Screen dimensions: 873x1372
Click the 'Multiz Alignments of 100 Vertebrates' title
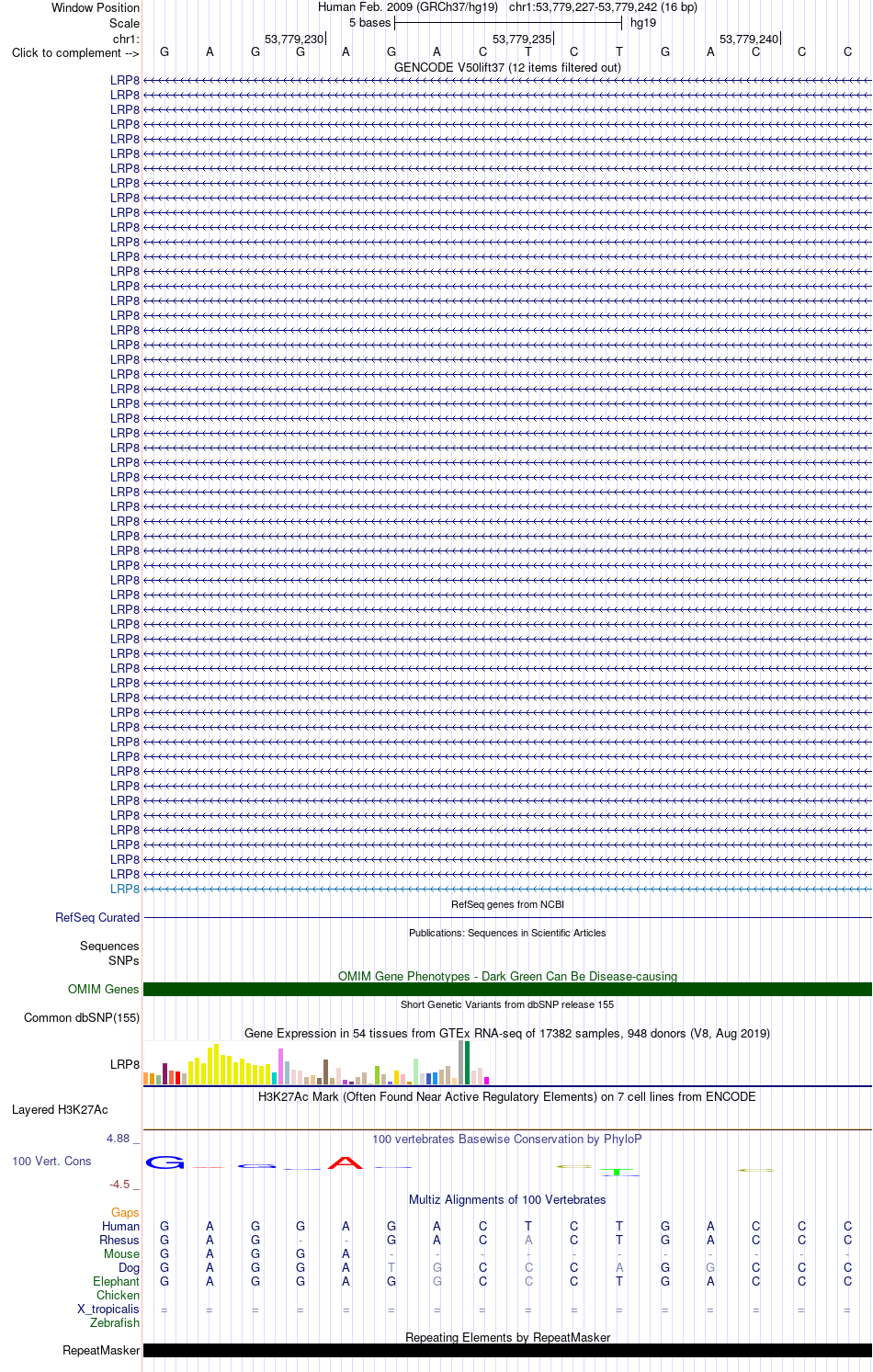507,1199
